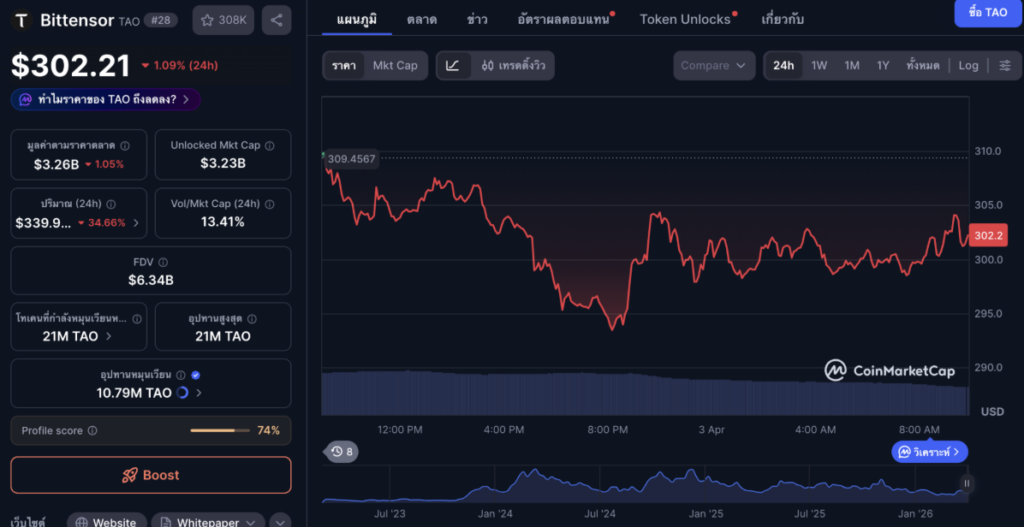This screenshot has height=527, width=1024.
Task: Click the TradingView chart type option
Action: (x=511, y=65)
